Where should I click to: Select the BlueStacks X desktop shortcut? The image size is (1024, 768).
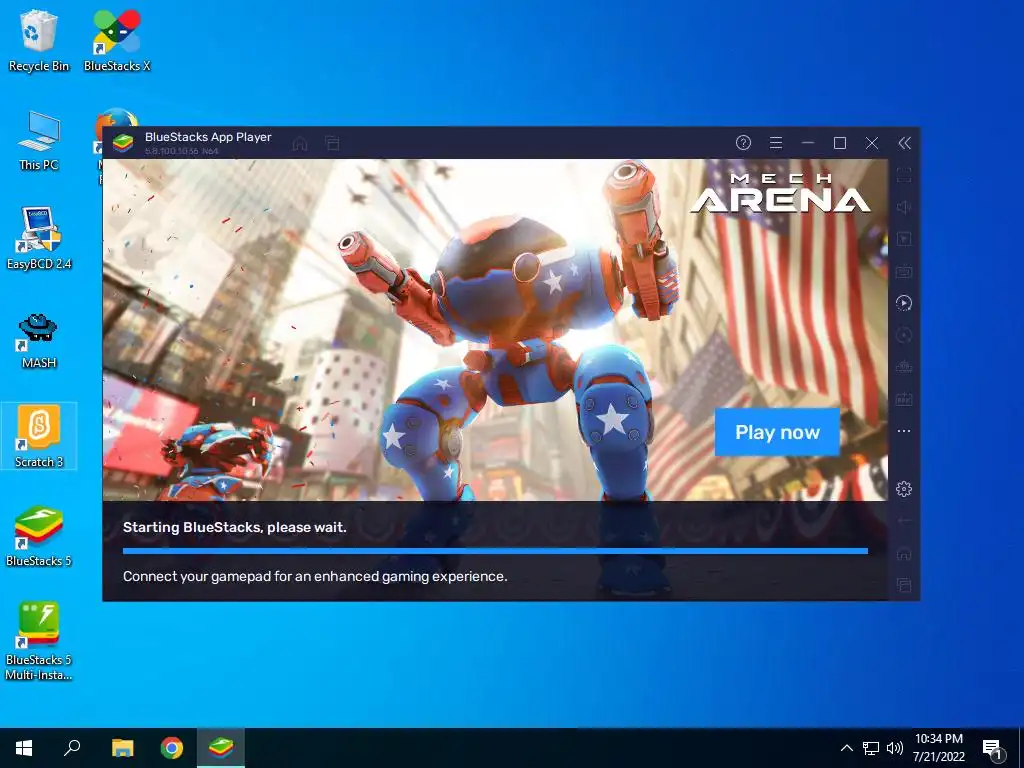[x=117, y=41]
